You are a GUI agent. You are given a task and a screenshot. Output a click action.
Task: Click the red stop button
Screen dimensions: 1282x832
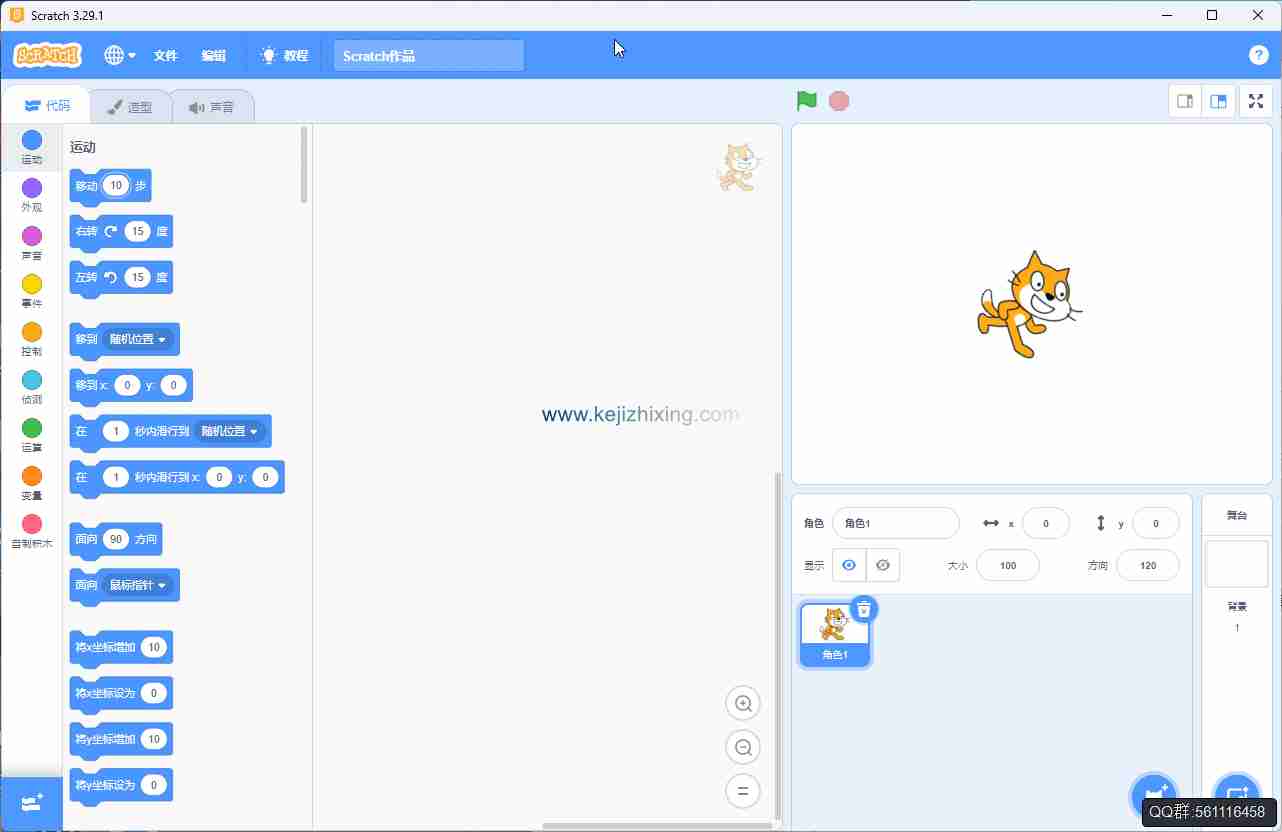pos(839,101)
